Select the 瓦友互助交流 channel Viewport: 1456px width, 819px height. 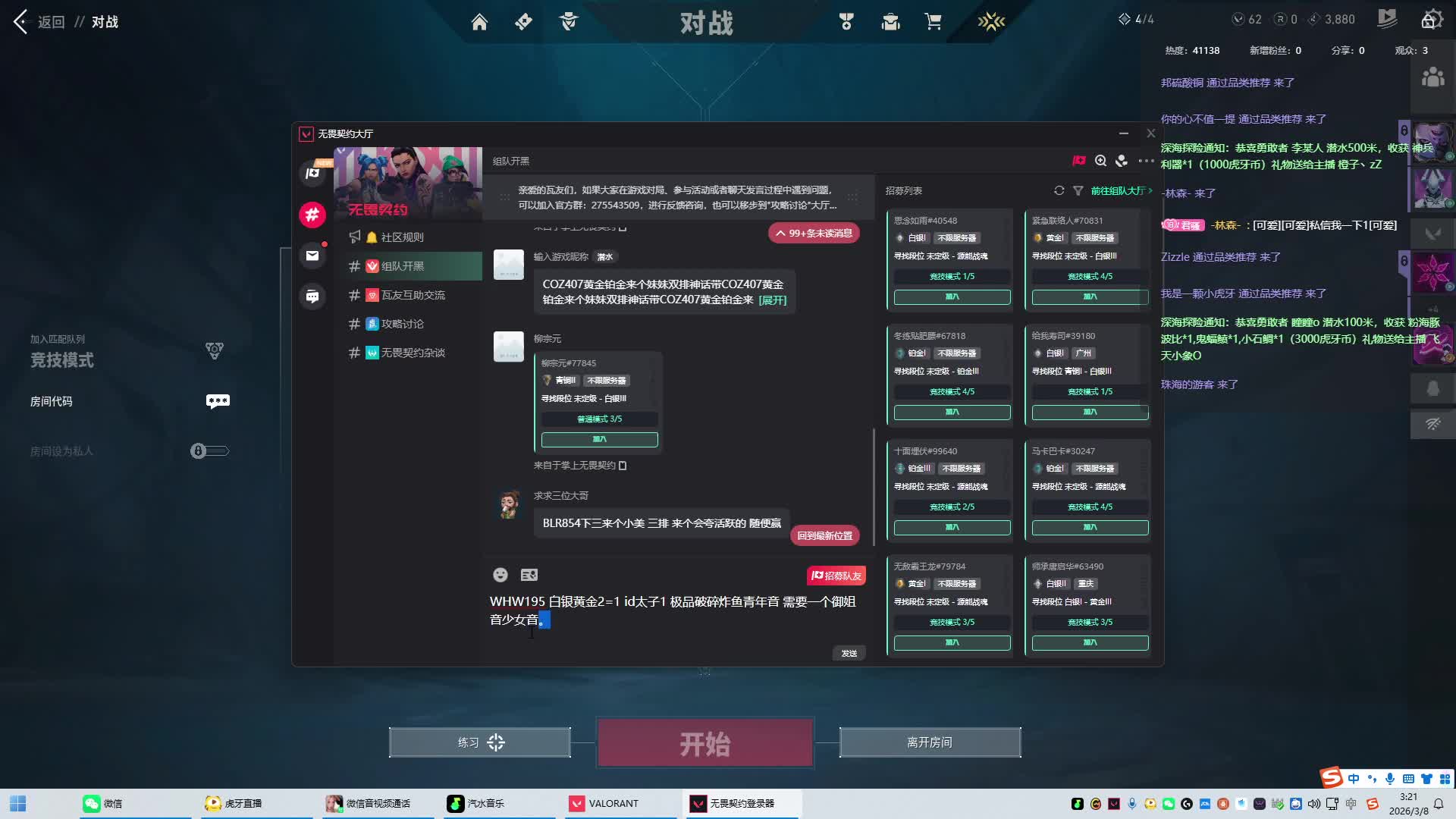[x=413, y=295]
